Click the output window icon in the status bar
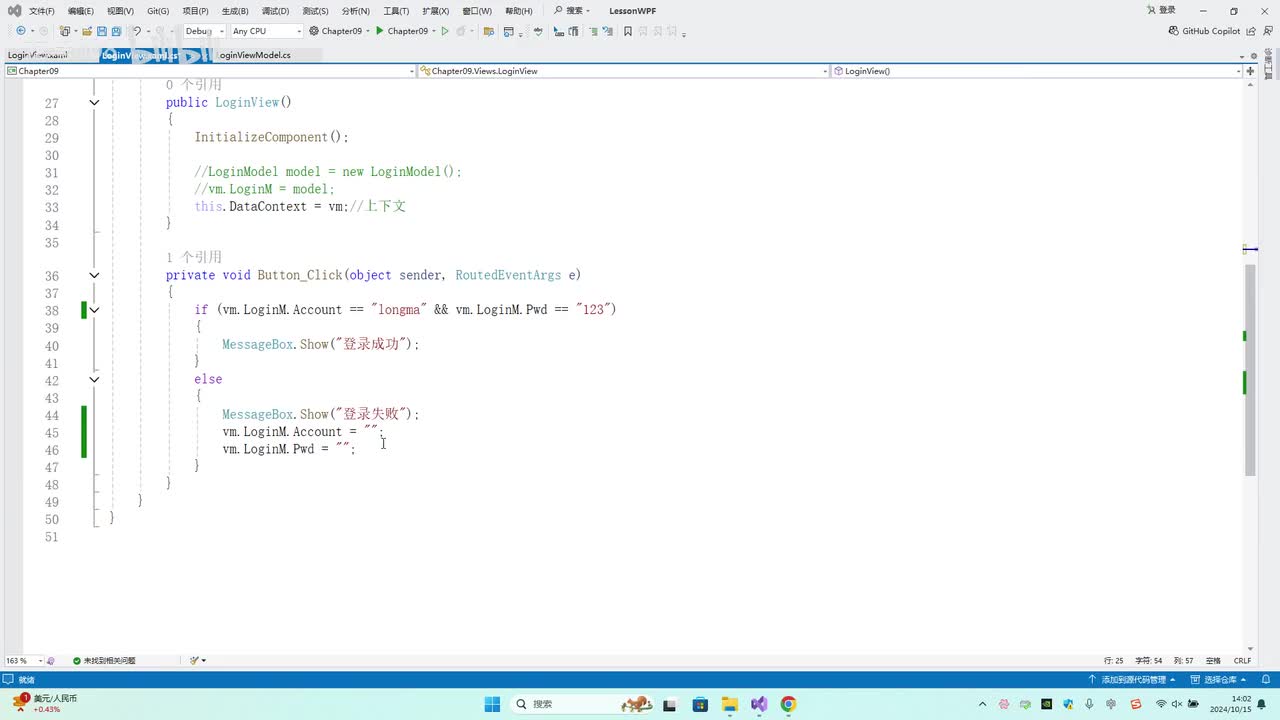The width and height of the screenshot is (1280, 720). [10, 679]
